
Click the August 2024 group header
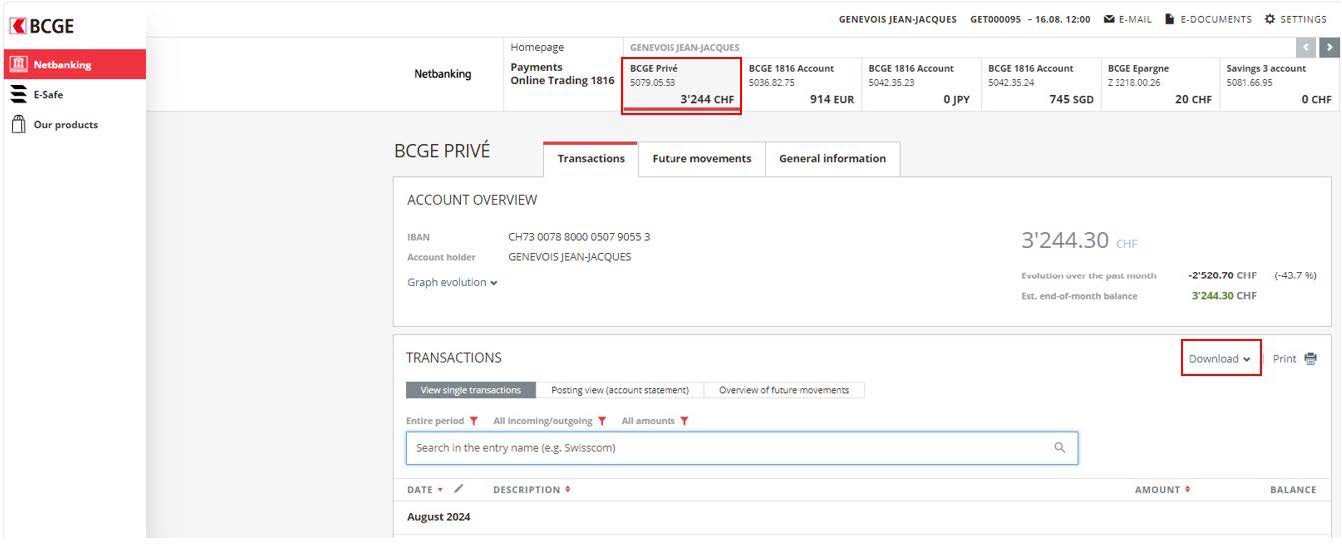pyautogui.click(x=438, y=517)
